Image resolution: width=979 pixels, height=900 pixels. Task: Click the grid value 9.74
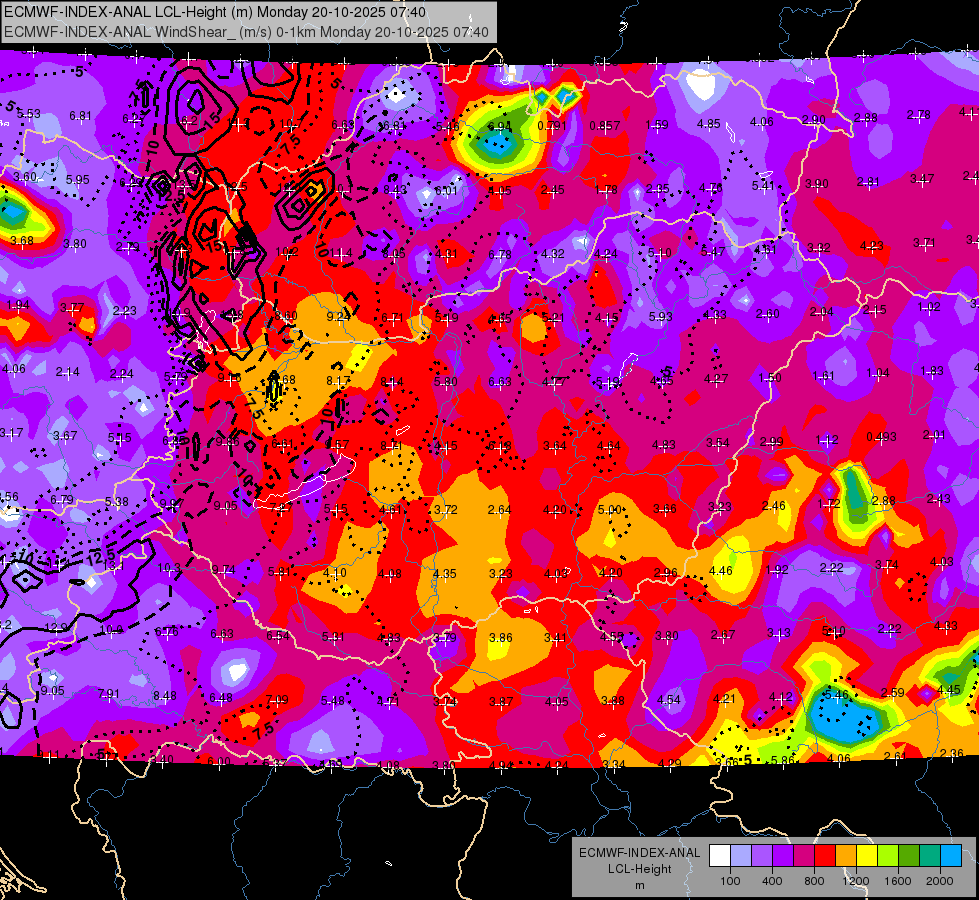click(224, 570)
